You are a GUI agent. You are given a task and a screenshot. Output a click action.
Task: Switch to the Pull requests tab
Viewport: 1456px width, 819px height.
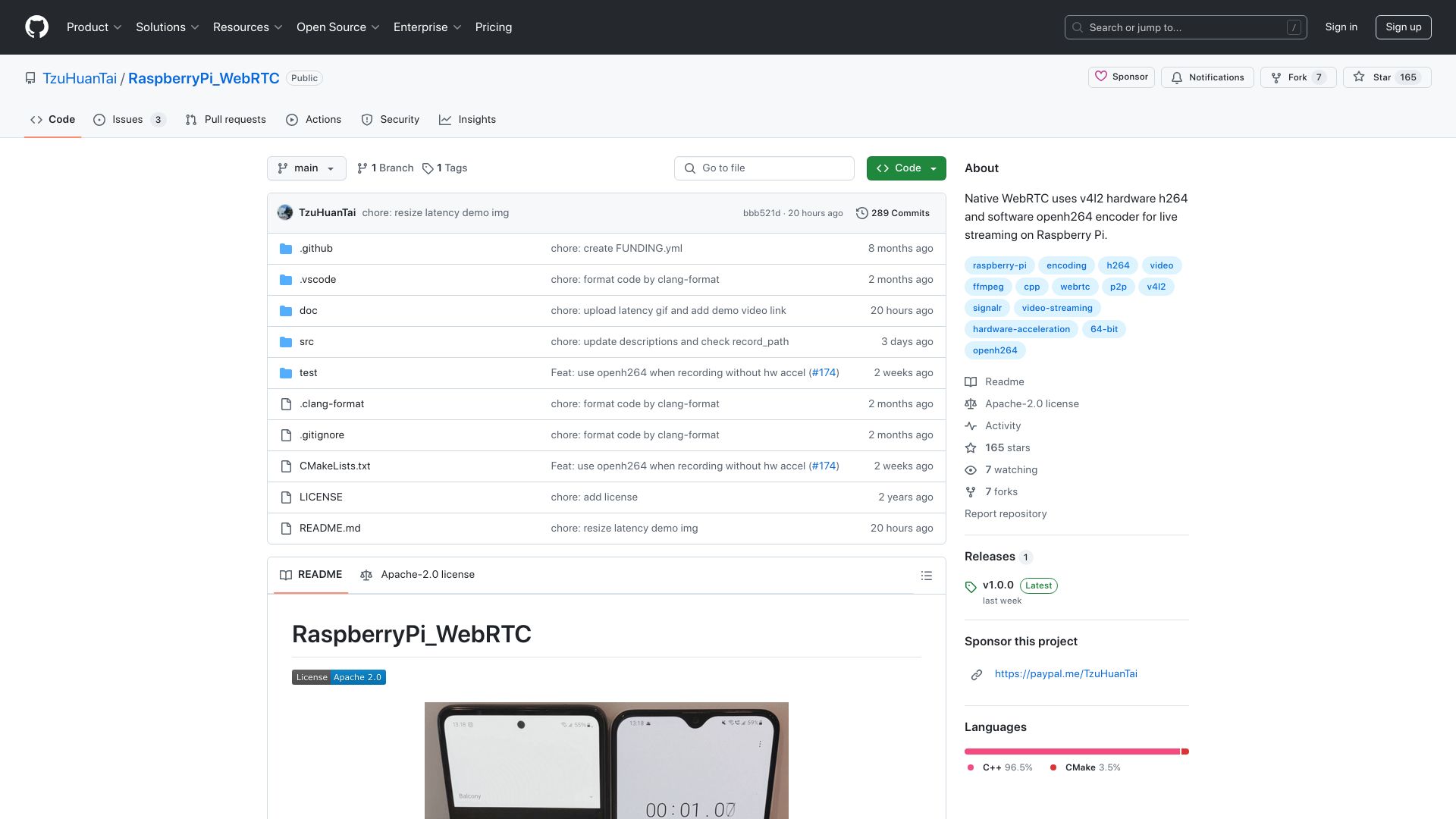coord(226,120)
